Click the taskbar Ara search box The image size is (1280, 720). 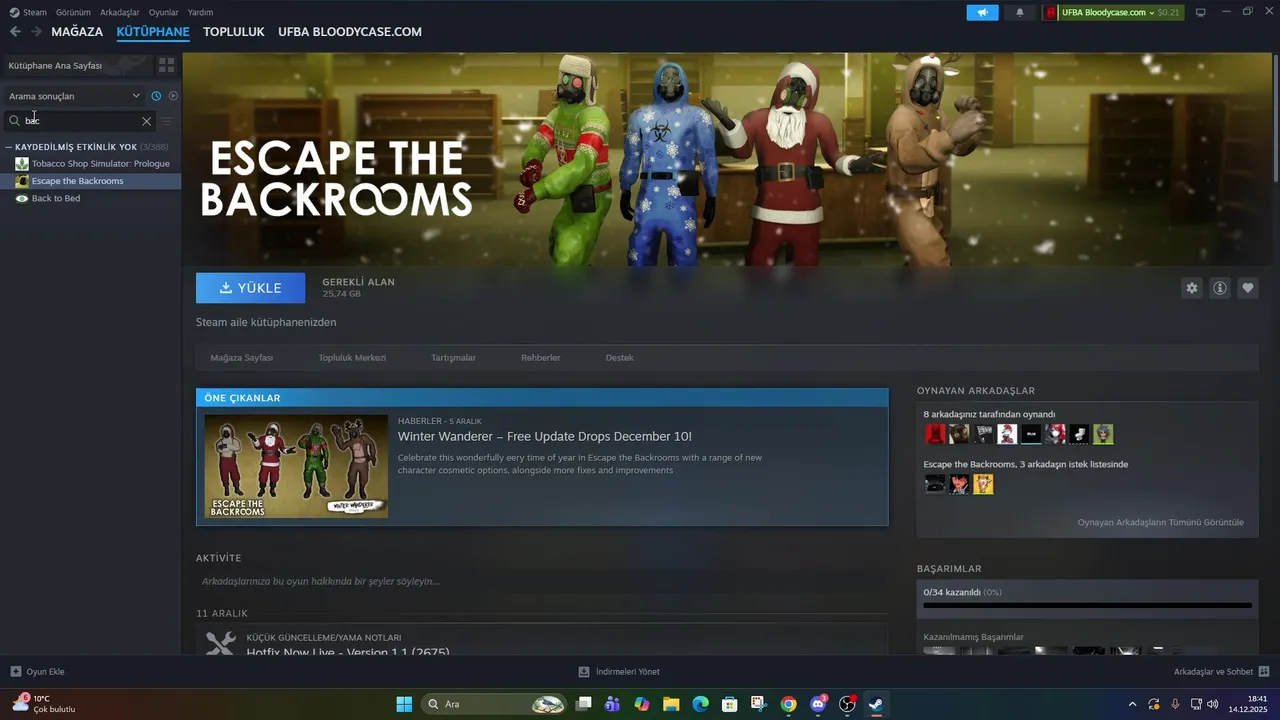495,704
